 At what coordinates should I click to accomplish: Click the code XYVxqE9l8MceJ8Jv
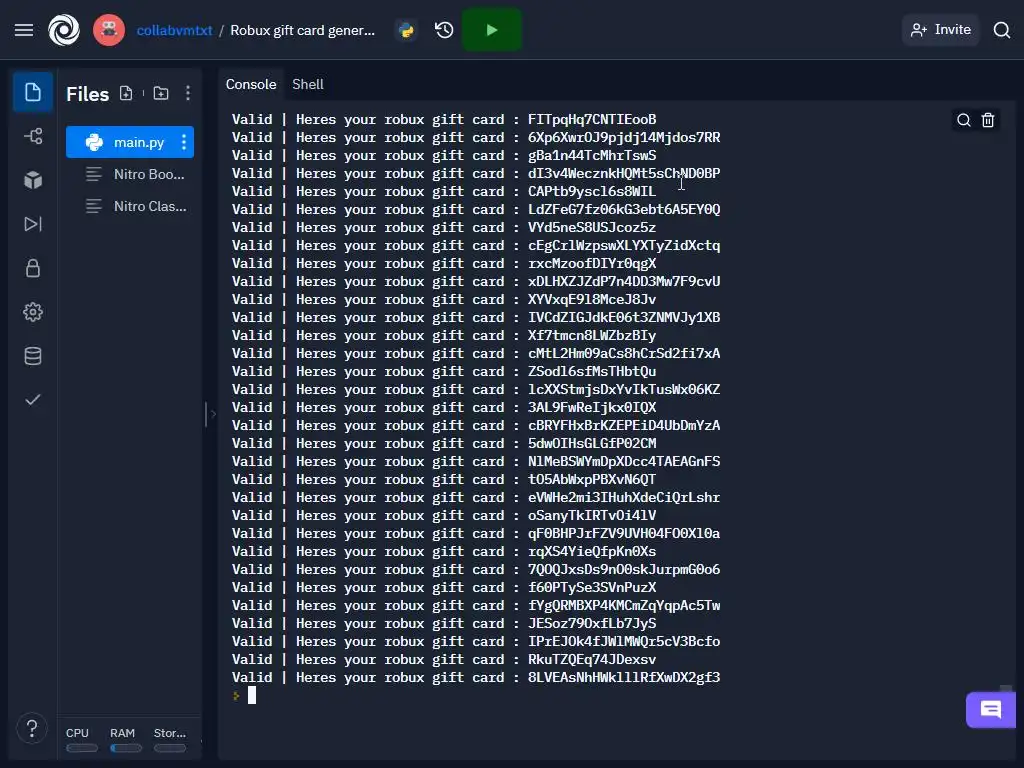pyautogui.click(x=592, y=299)
